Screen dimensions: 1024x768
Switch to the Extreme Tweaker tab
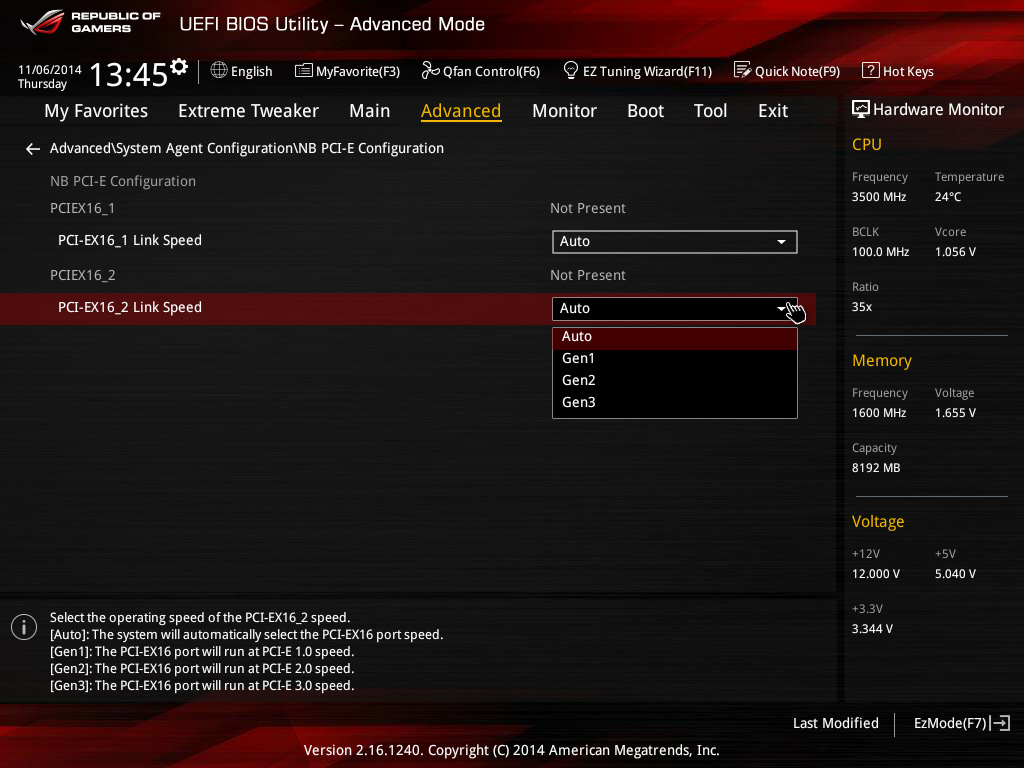pyautogui.click(x=248, y=111)
